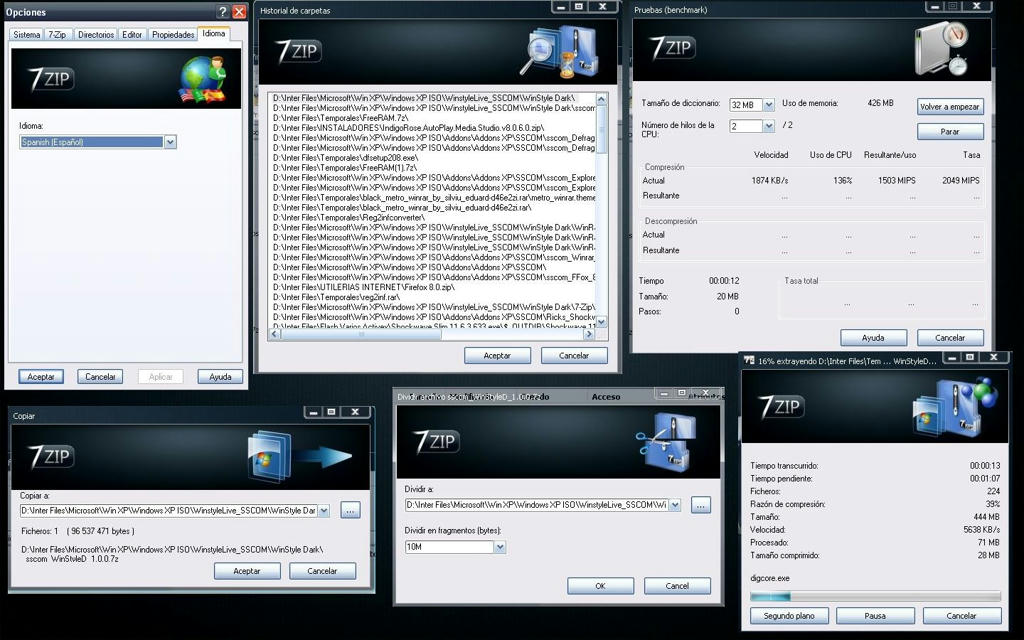The image size is (1024, 640).
Task: Click Parar to stop the benchmark
Action: click(950, 131)
